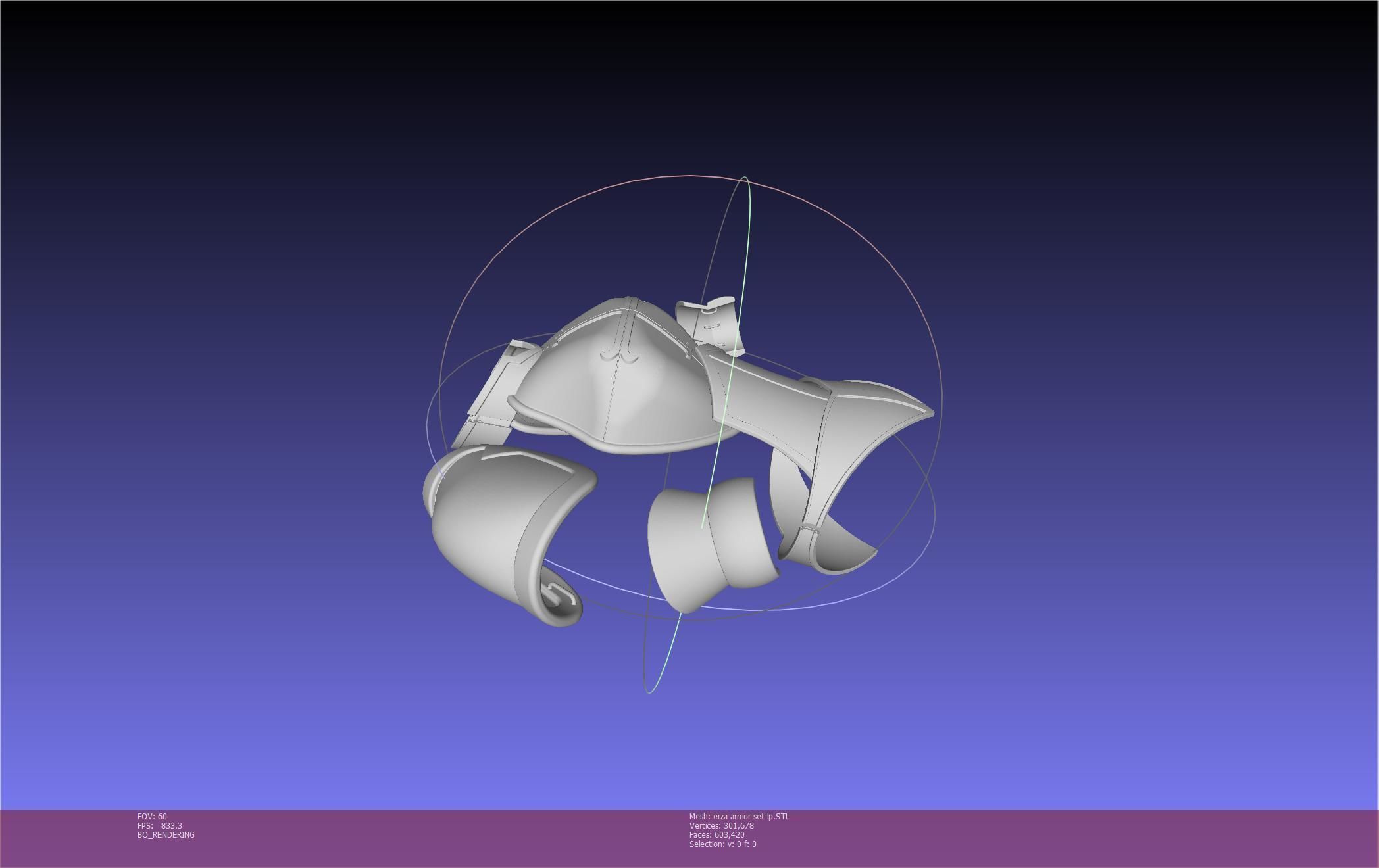The image size is (1379, 868).
Task: Click the Selection v: 0 f: 0 text
Action: tap(722, 844)
